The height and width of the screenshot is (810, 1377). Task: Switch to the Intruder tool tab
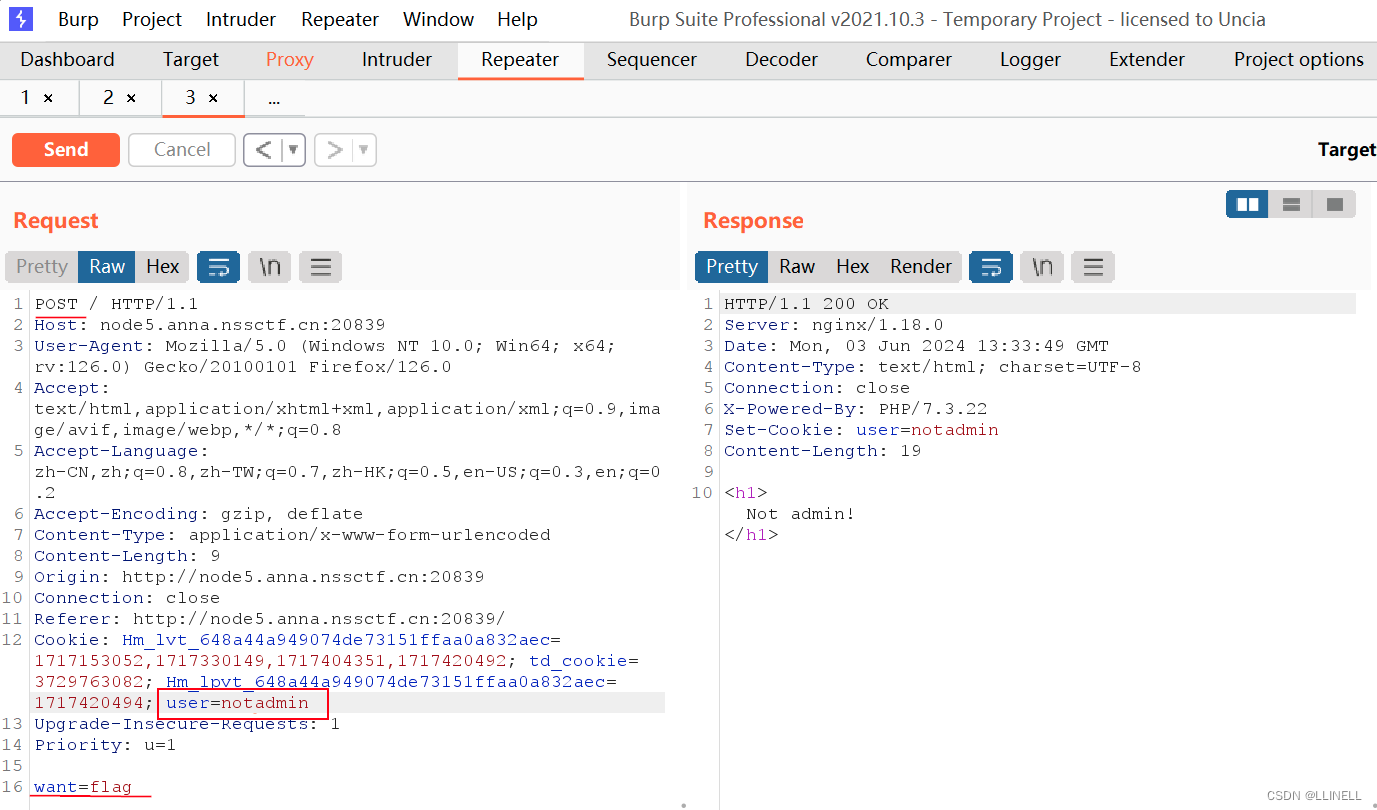click(x=397, y=60)
